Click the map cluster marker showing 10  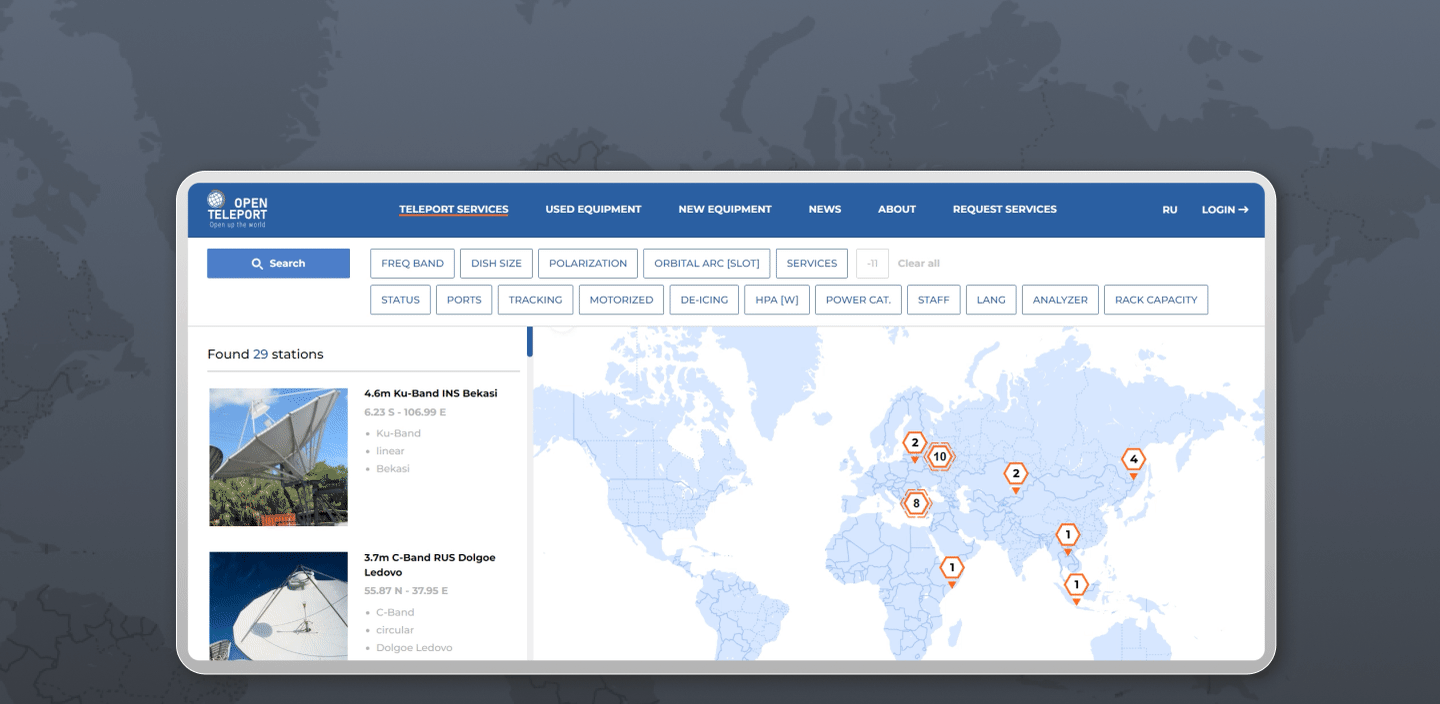click(x=939, y=457)
